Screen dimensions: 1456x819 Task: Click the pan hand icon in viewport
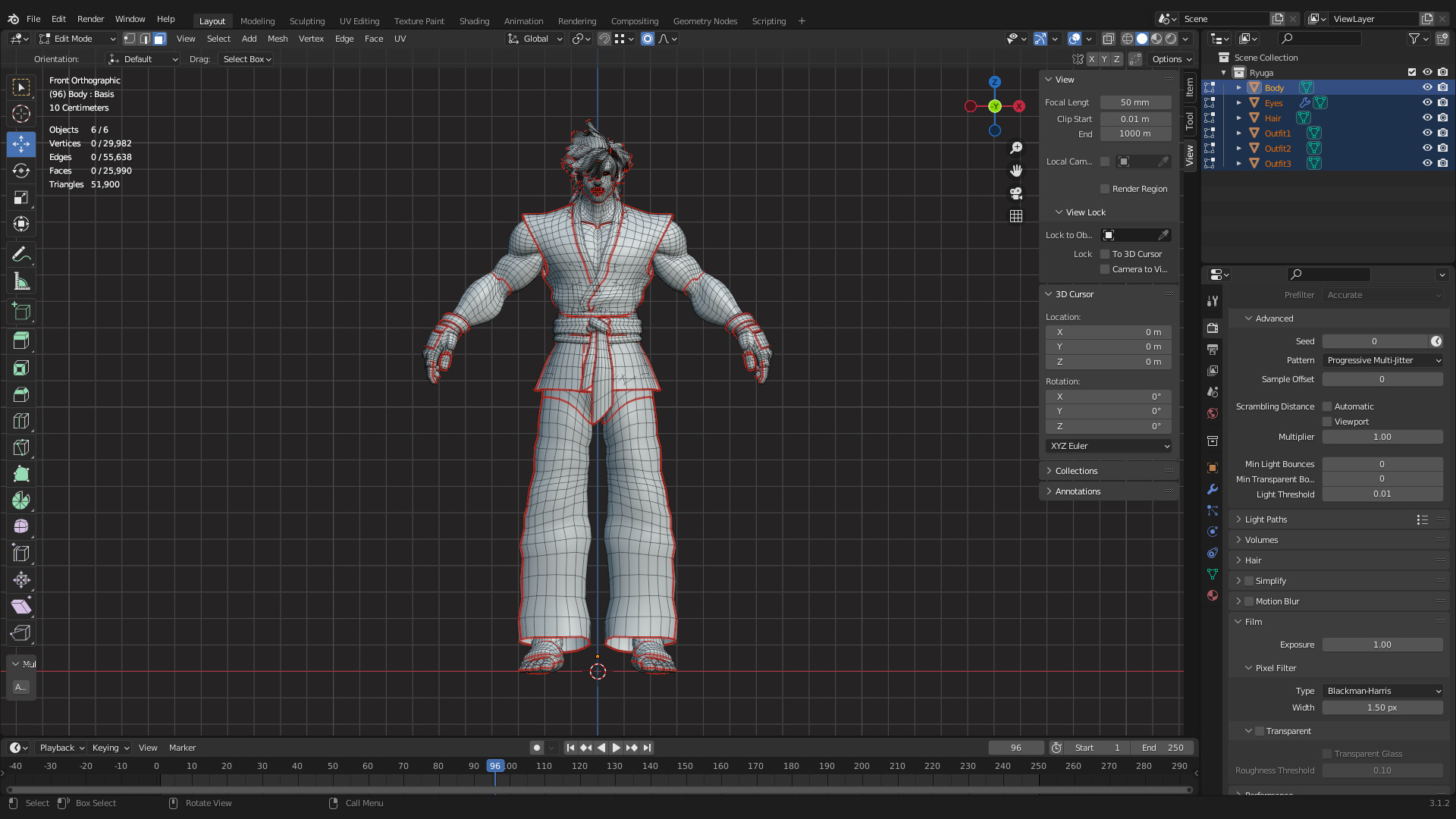tap(1016, 171)
